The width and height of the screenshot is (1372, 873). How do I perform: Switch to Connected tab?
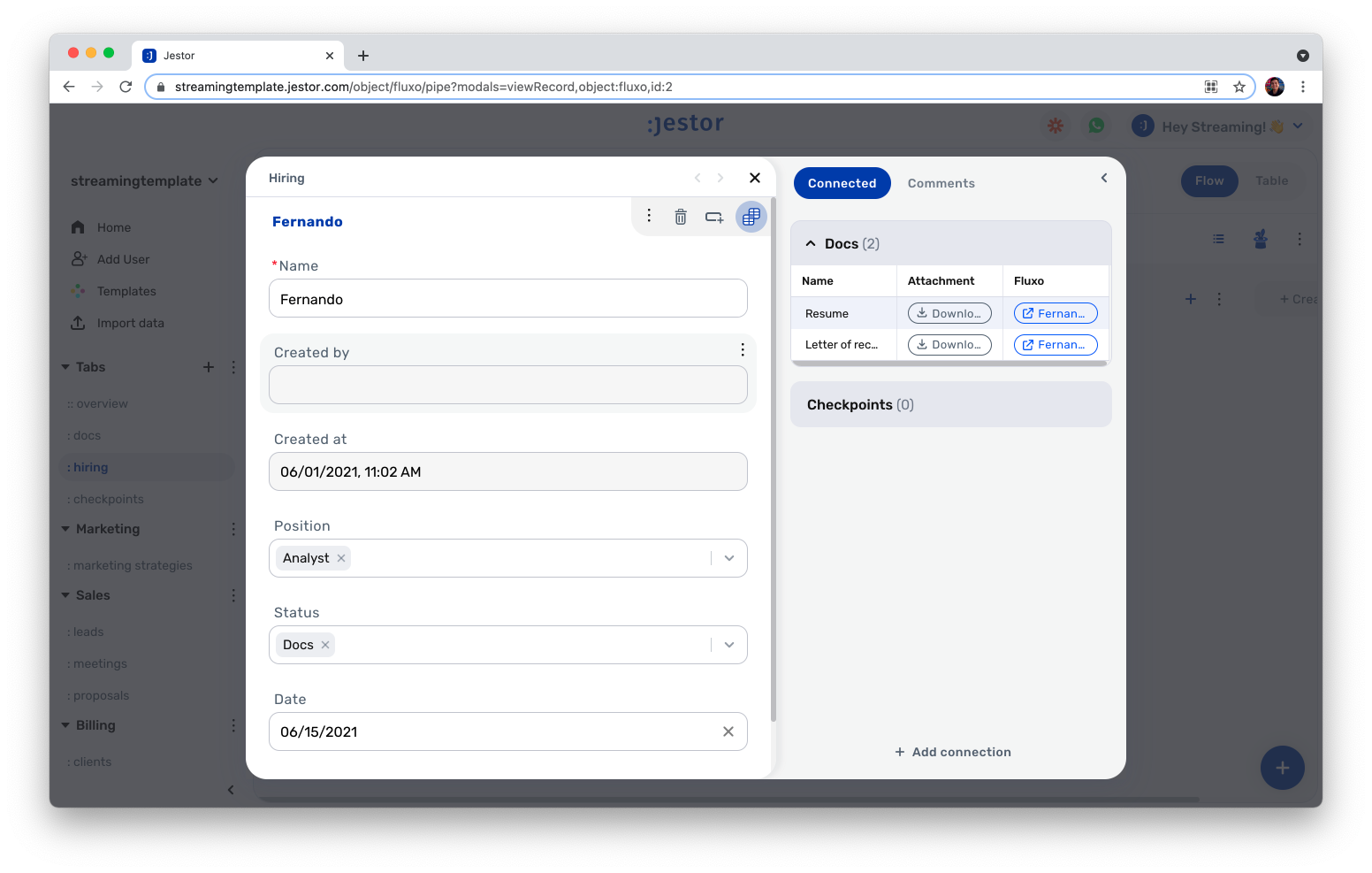point(842,183)
